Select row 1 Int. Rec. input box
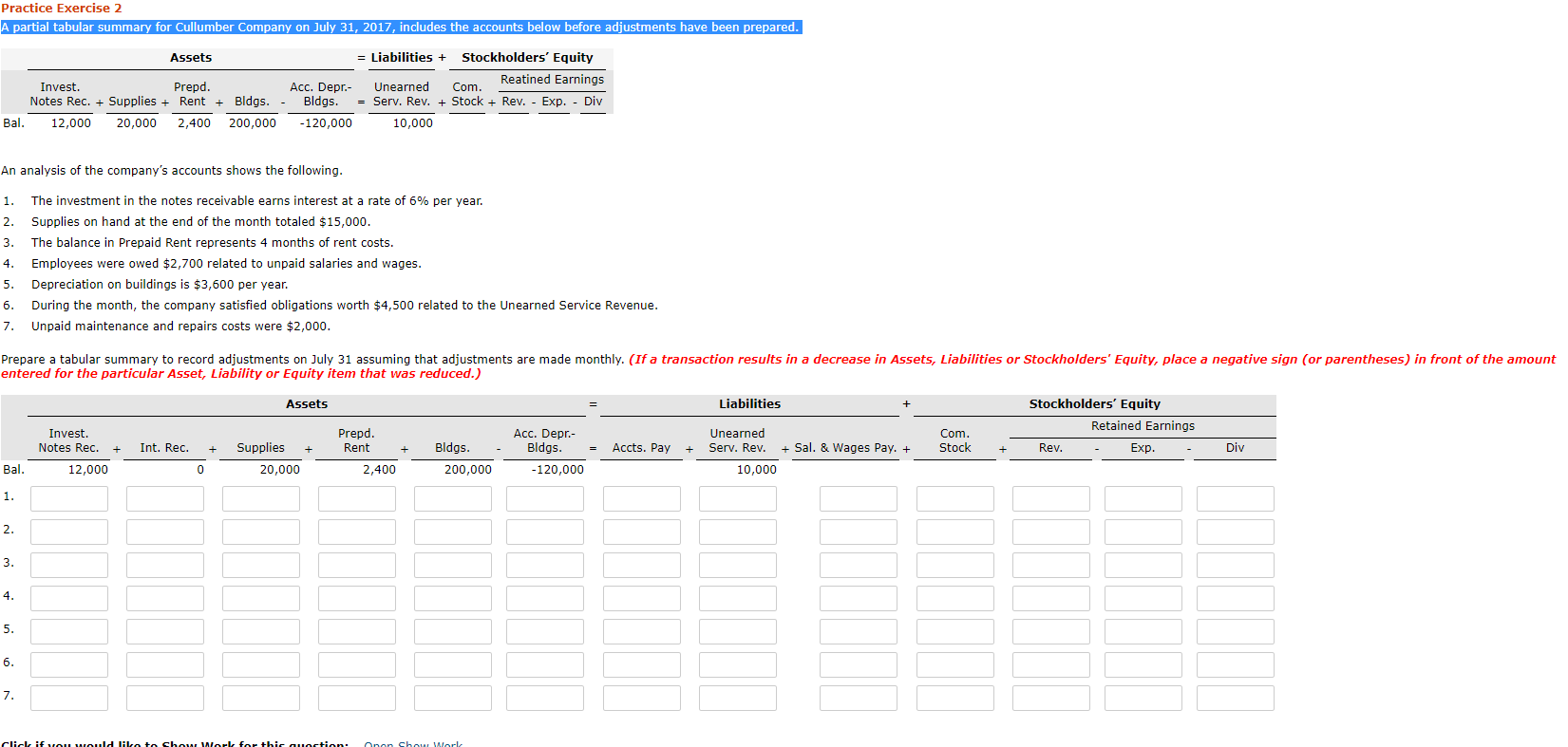Viewport: 1568px width, 747px height. [165, 499]
